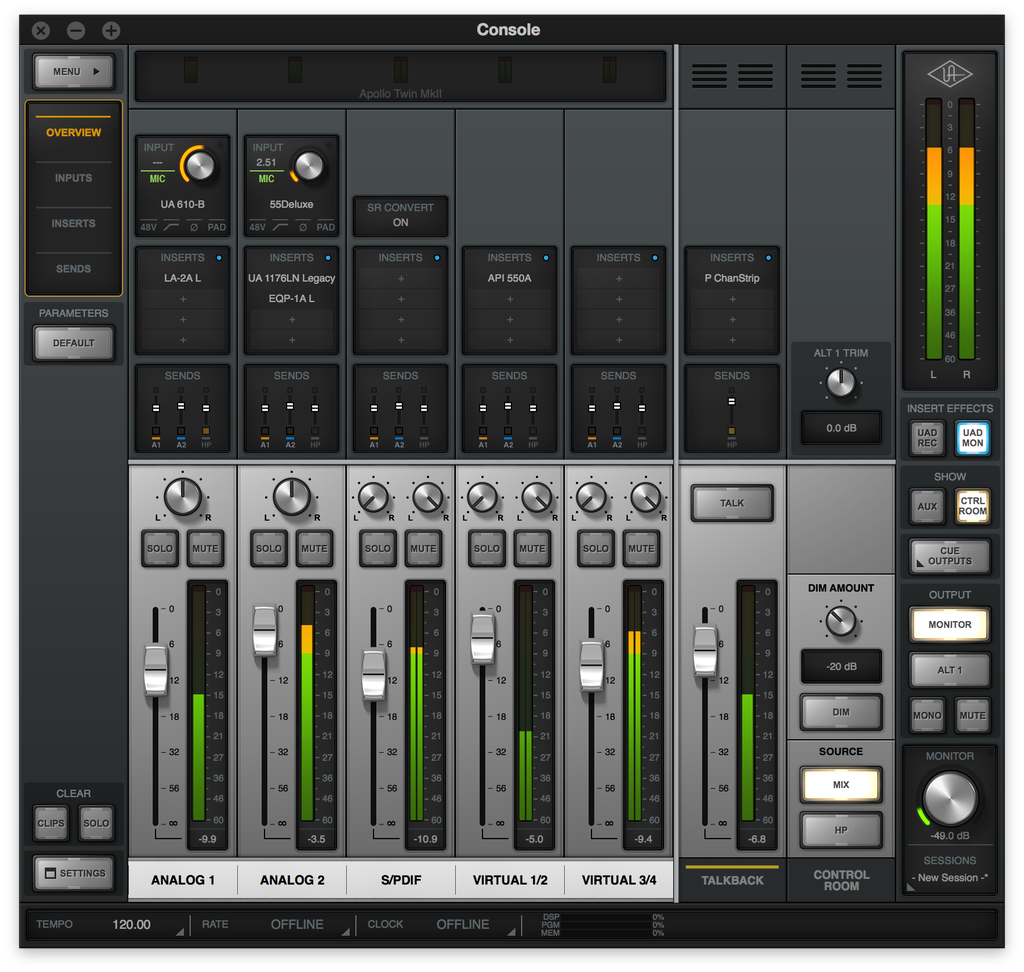This screenshot has width=1024, height=972.
Task: Enable low cut filter on Analog 2
Action: click(280, 227)
